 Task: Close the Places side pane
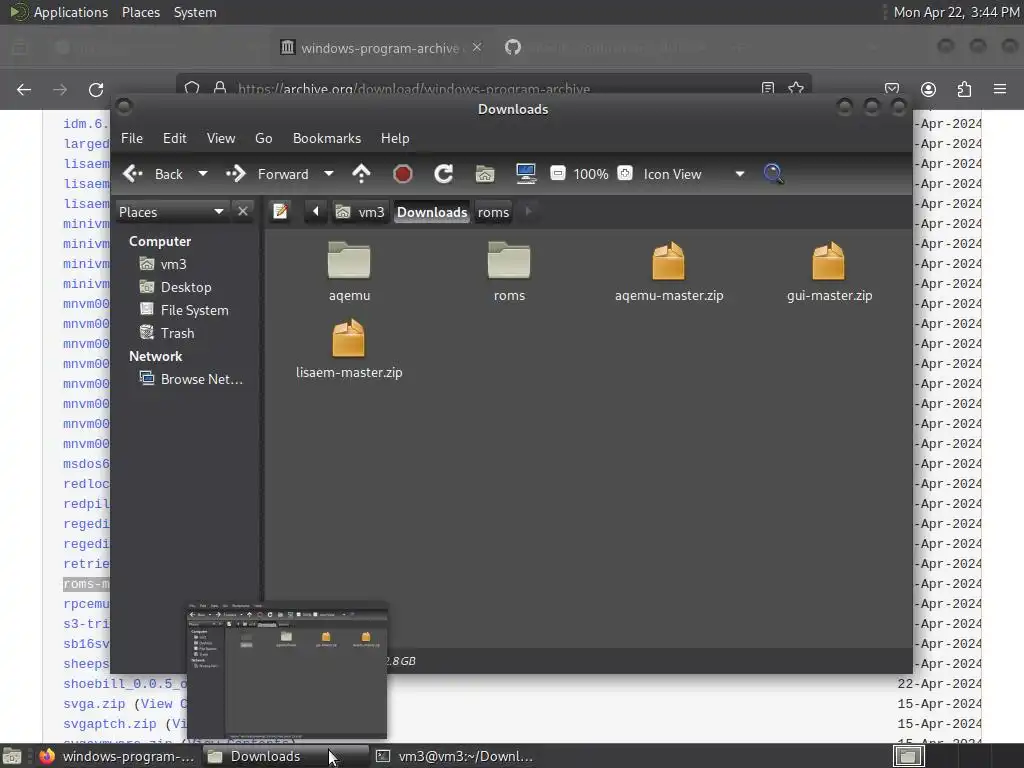pyautogui.click(x=242, y=212)
